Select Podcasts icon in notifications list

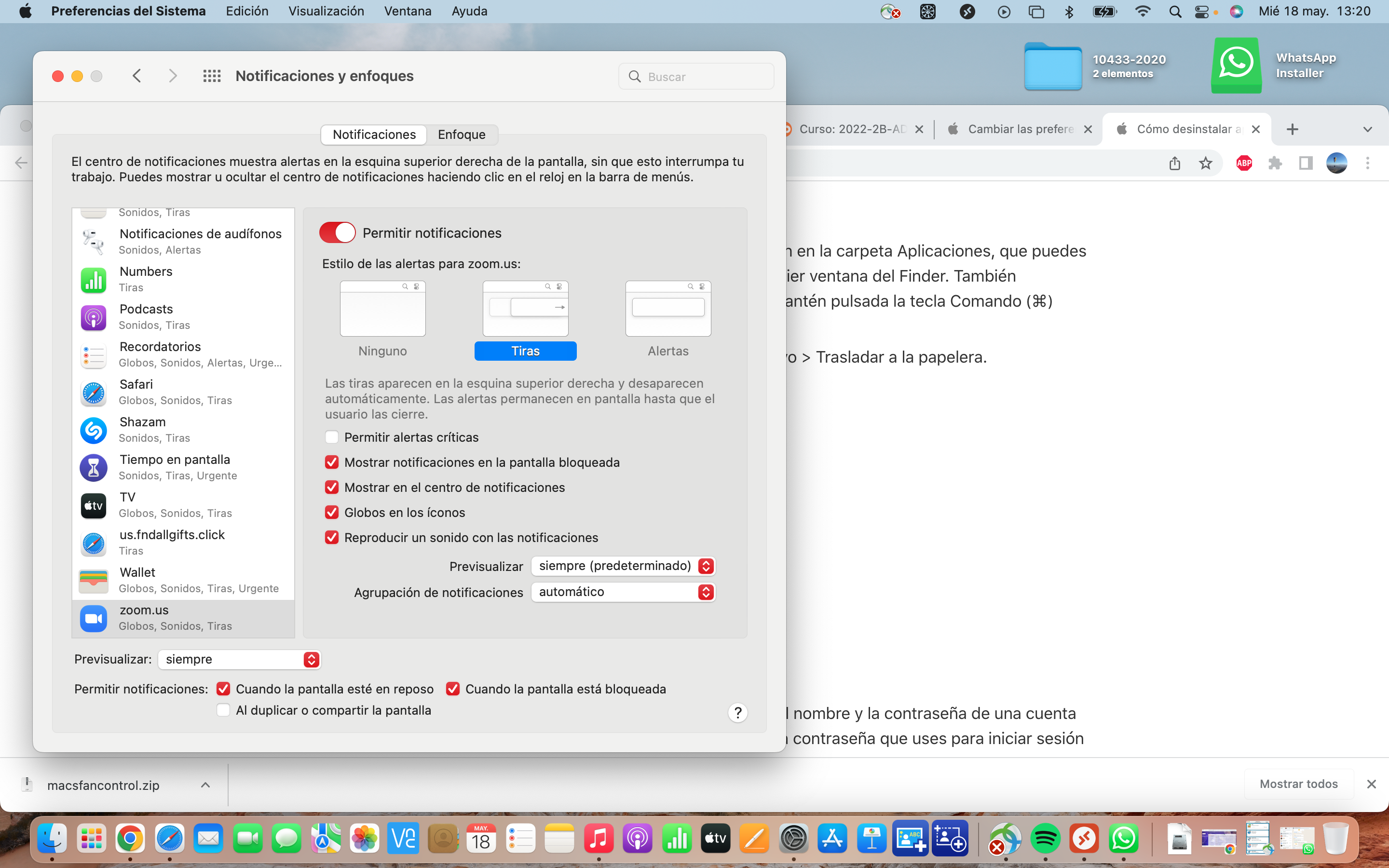[x=93, y=317]
